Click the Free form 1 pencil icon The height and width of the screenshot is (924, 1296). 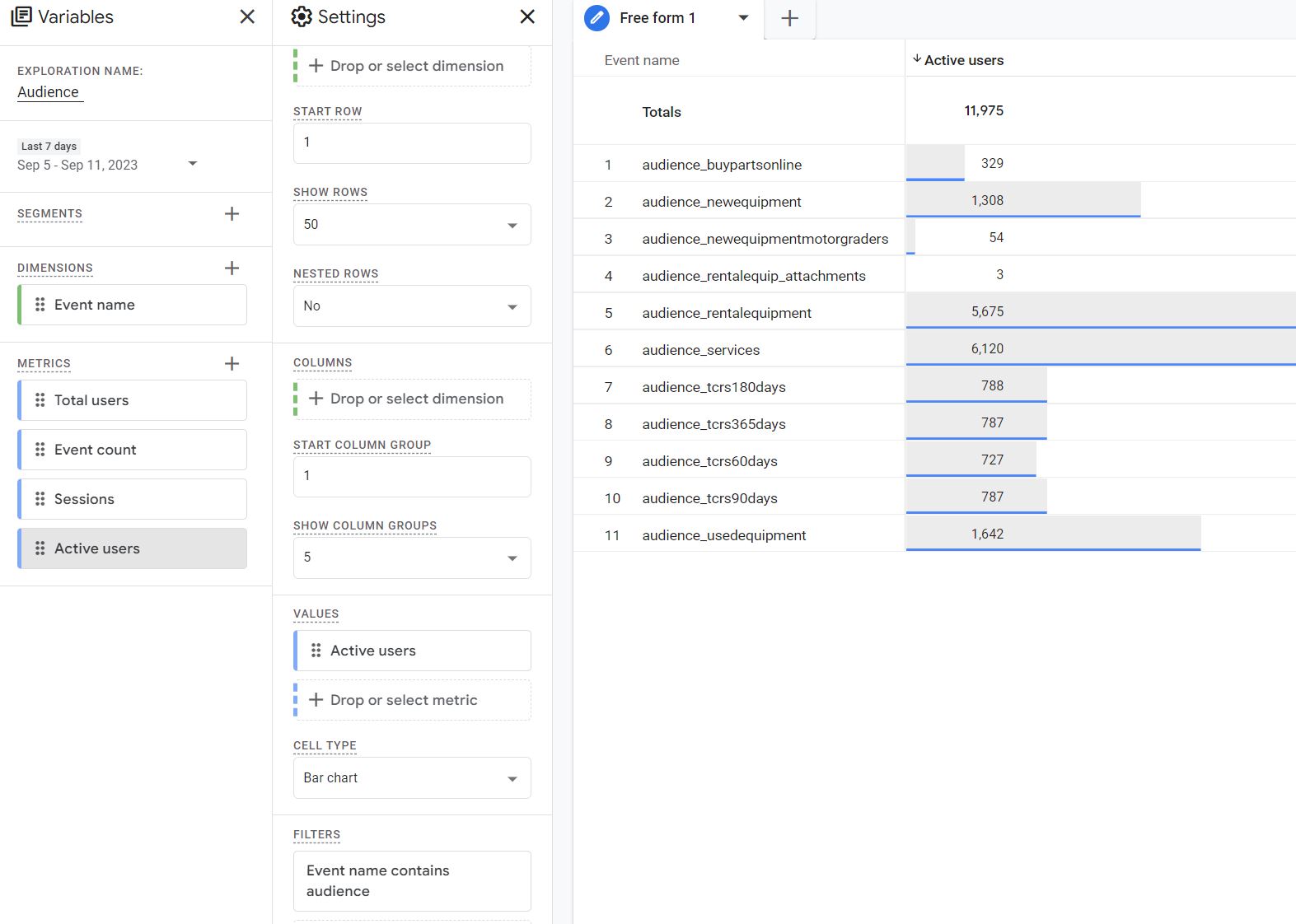coord(597,18)
